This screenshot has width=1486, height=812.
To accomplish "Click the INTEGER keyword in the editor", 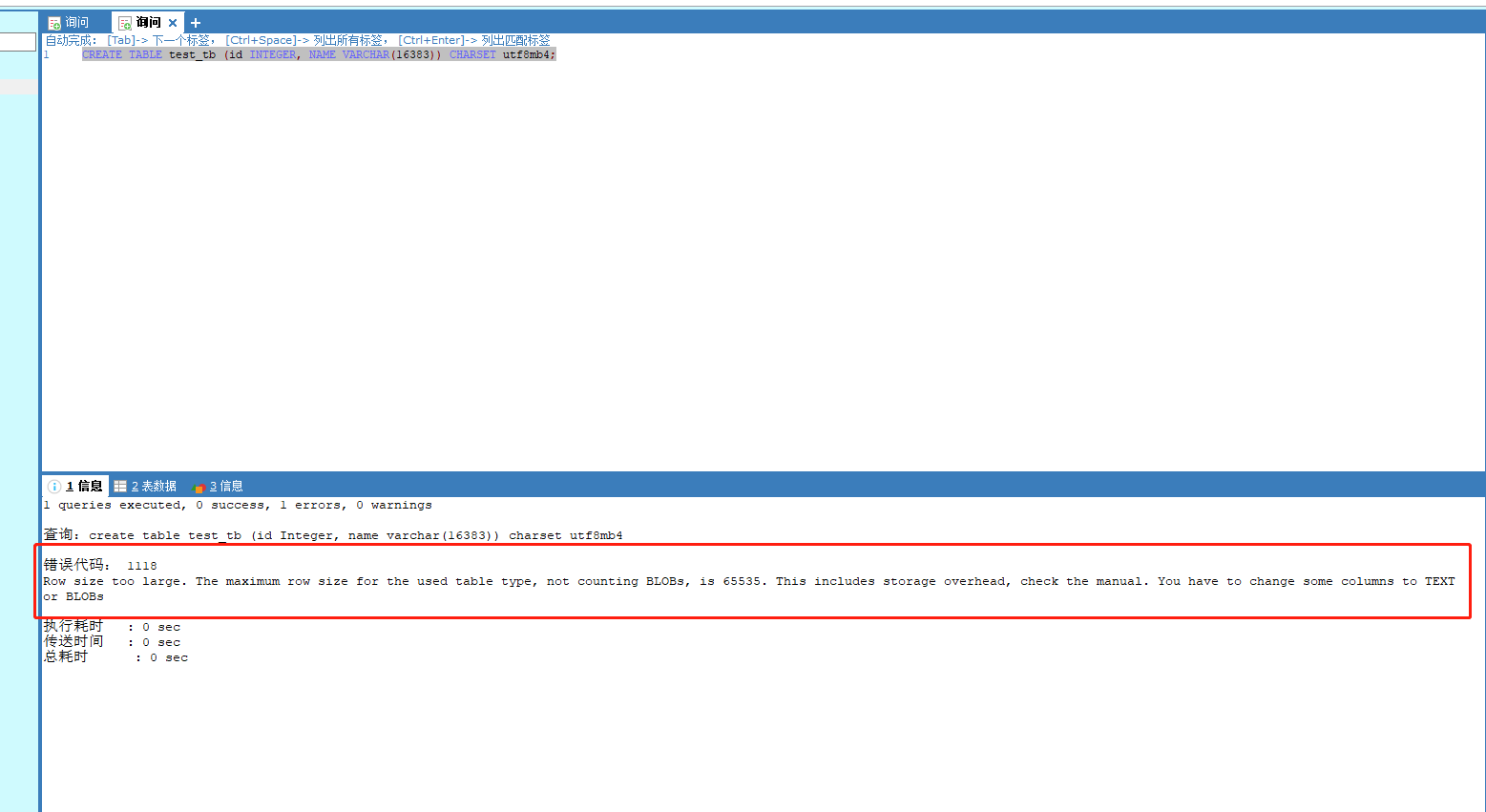I will point(273,55).
